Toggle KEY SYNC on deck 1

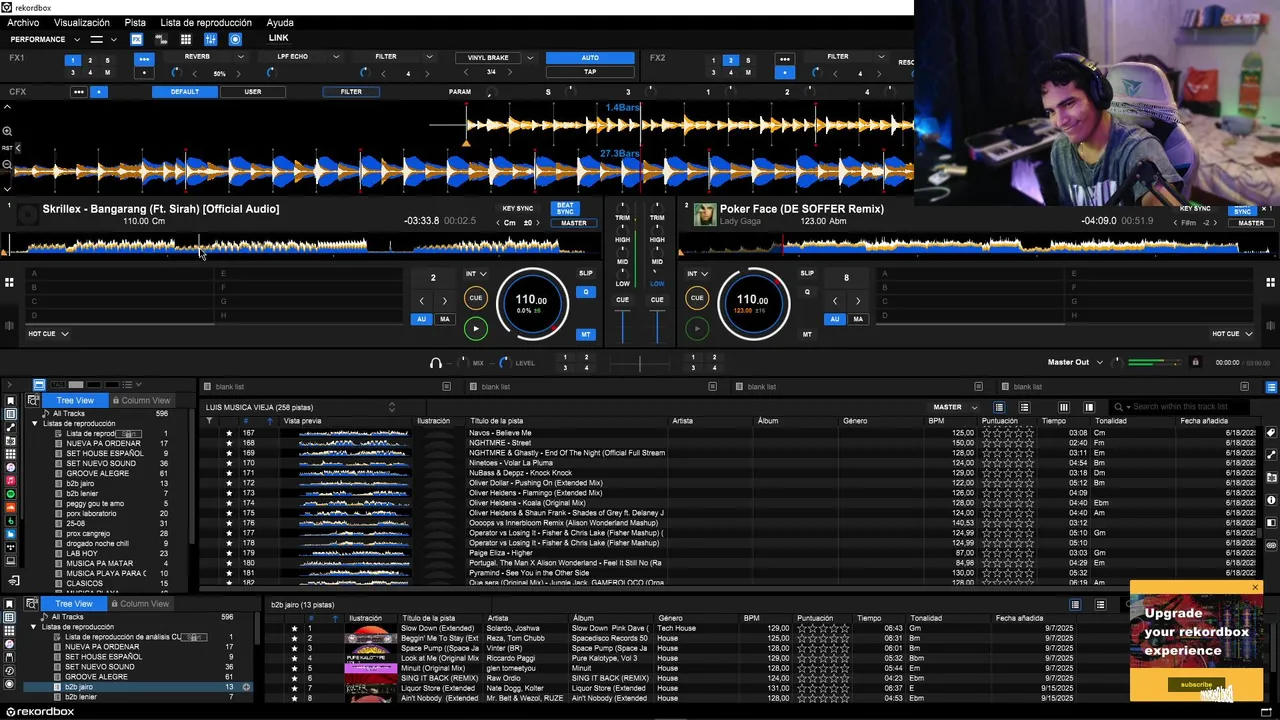click(x=517, y=209)
